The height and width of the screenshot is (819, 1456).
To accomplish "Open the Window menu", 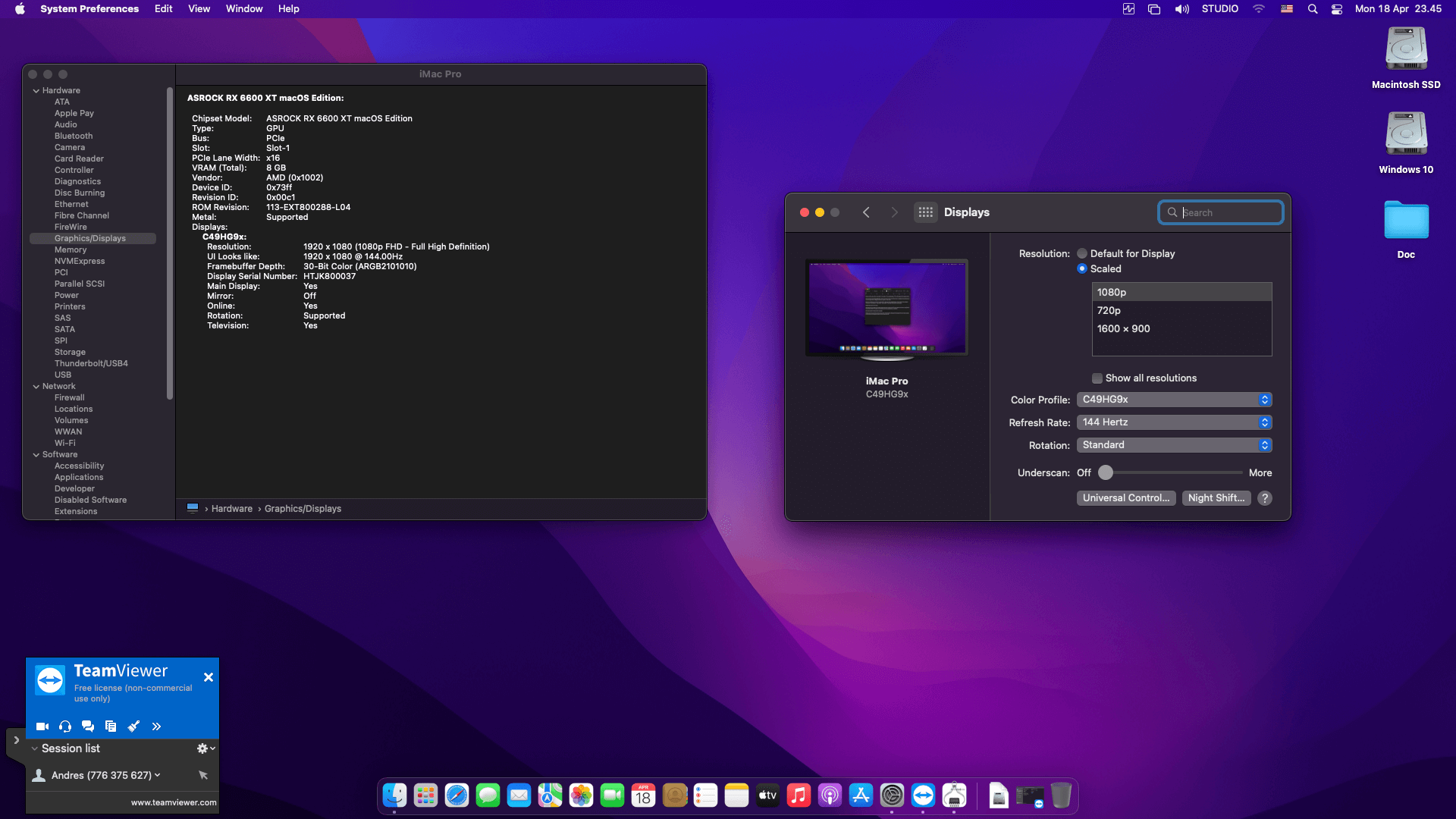I will click(x=244, y=9).
